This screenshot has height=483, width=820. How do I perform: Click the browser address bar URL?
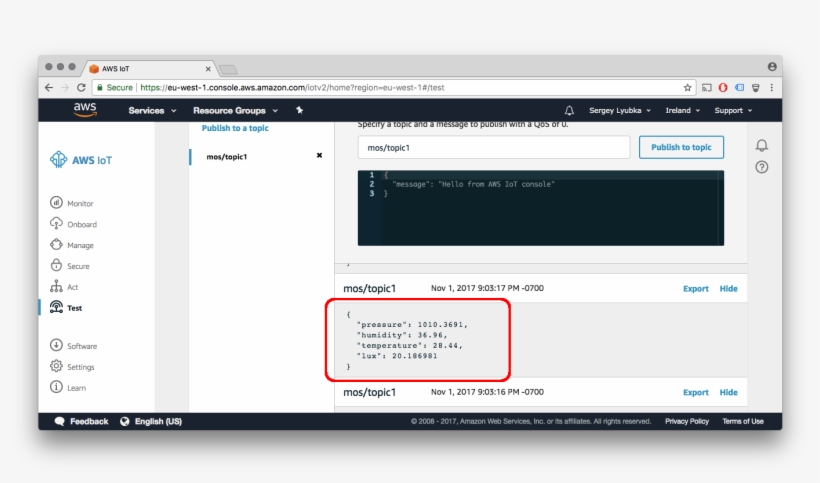[x=292, y=88]
